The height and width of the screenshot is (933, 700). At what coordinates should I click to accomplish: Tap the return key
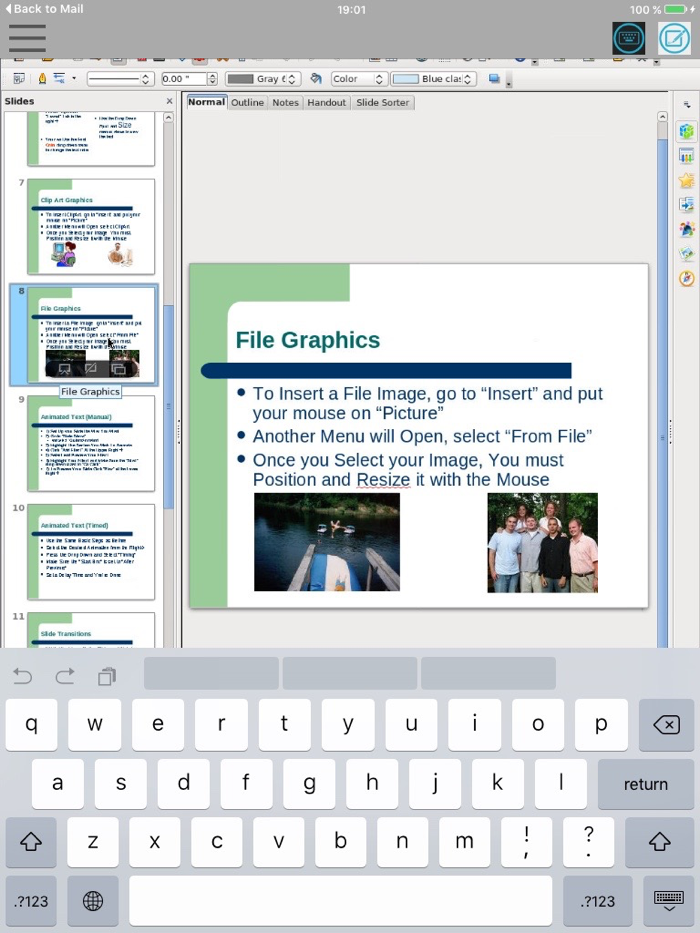pyautogui.click(x=646, y=784)
